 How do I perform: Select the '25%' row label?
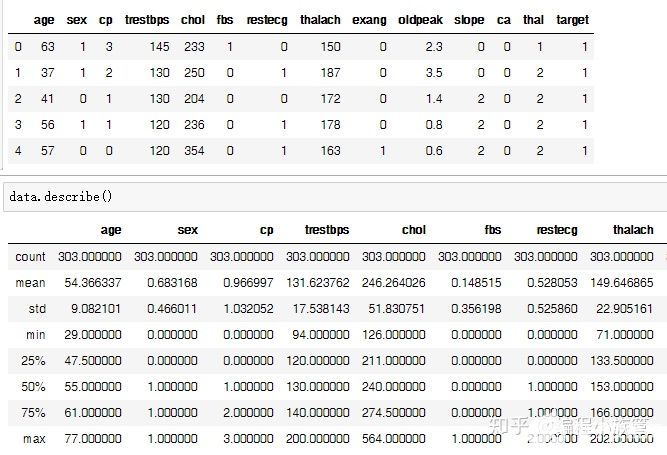tap(33, 361)
